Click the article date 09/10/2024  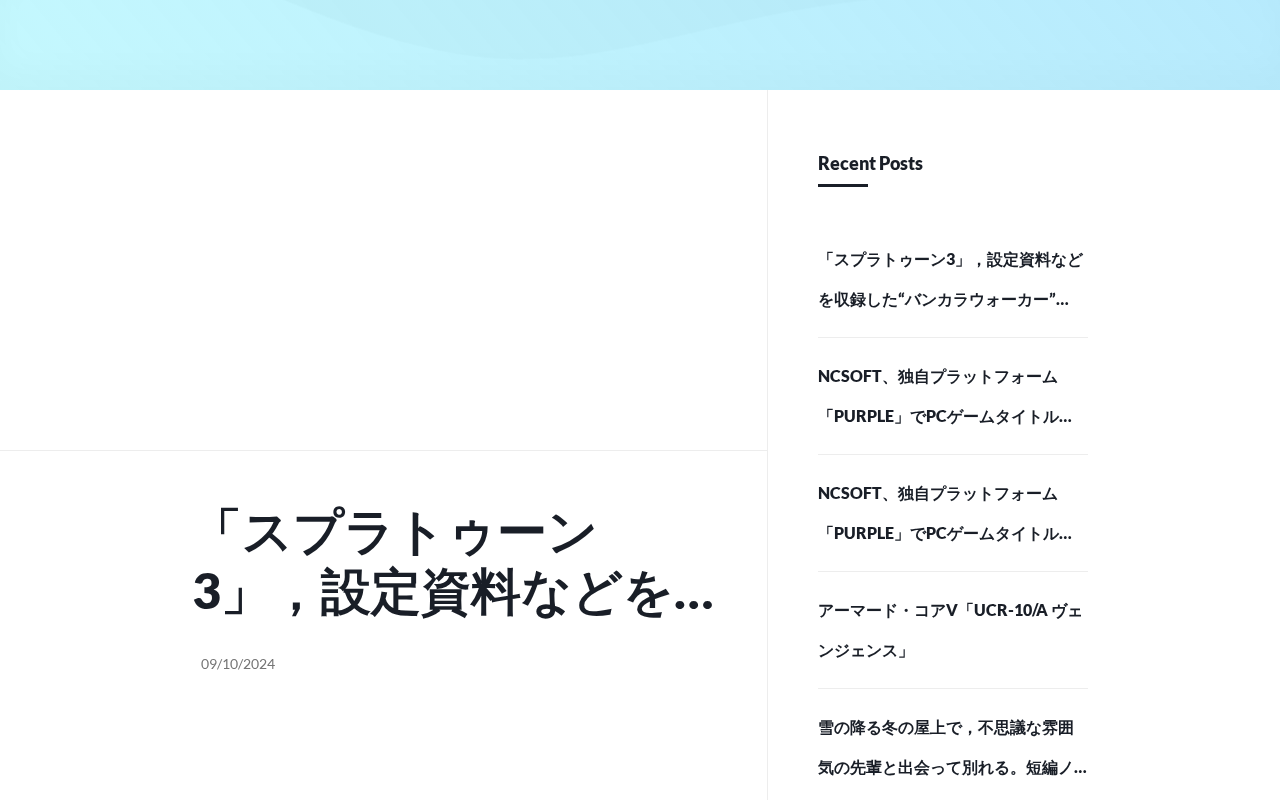click(238, 664)
